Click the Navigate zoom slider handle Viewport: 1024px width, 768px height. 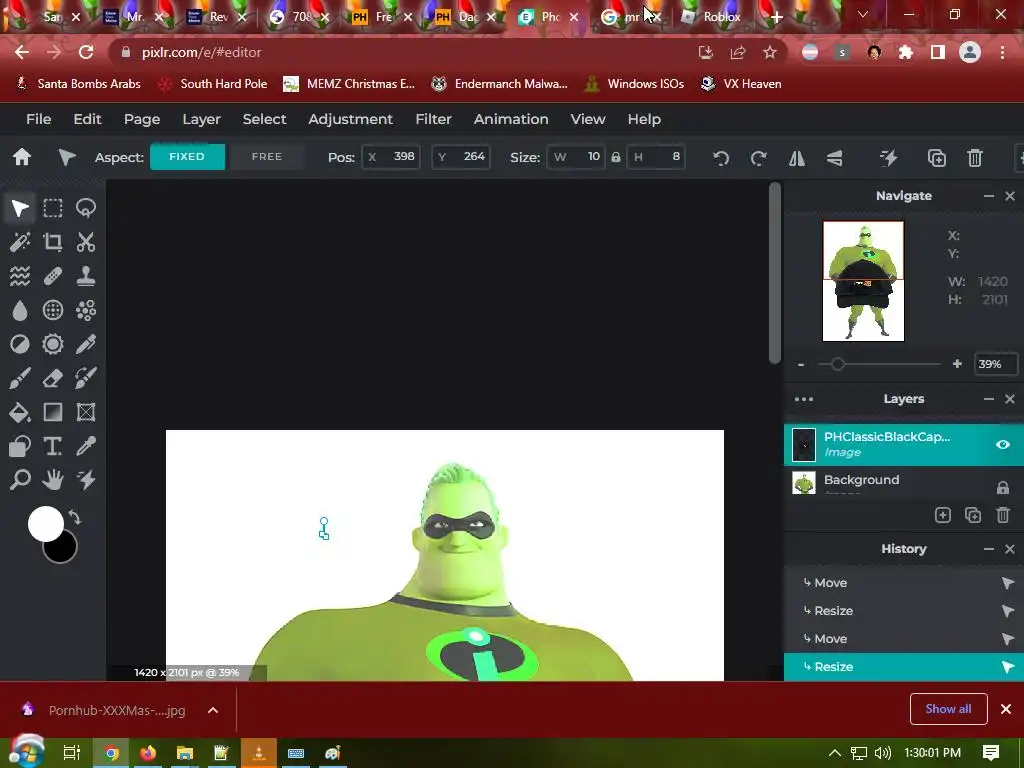(837, 364)
